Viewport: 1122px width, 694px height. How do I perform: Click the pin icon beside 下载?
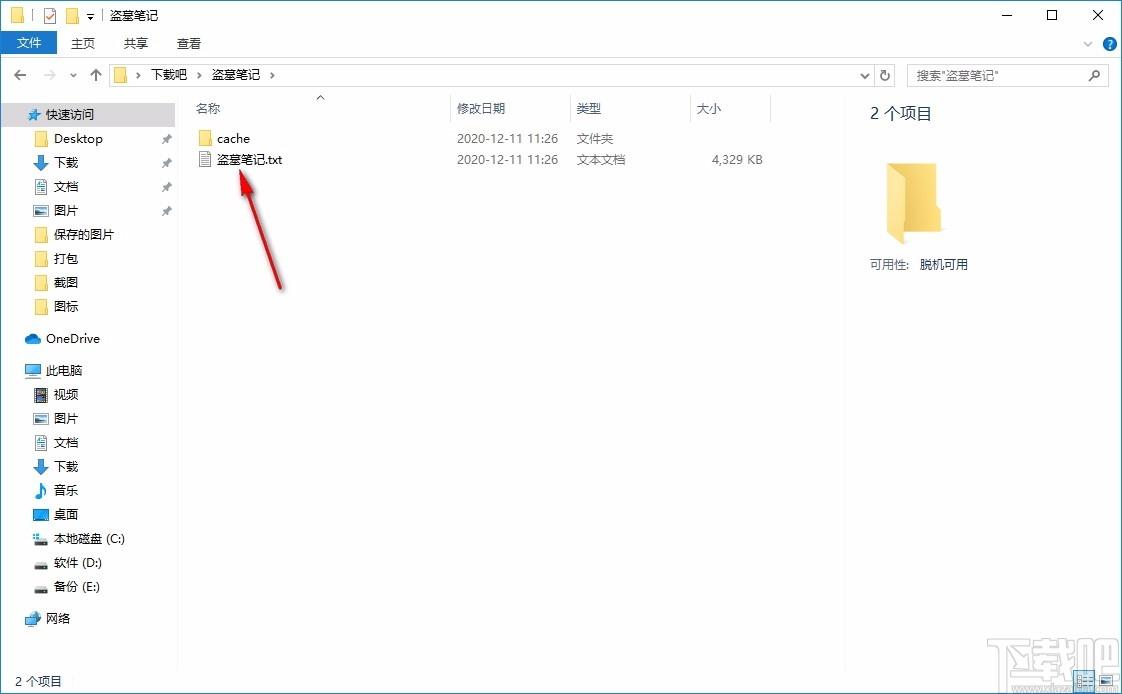point(167,163)
